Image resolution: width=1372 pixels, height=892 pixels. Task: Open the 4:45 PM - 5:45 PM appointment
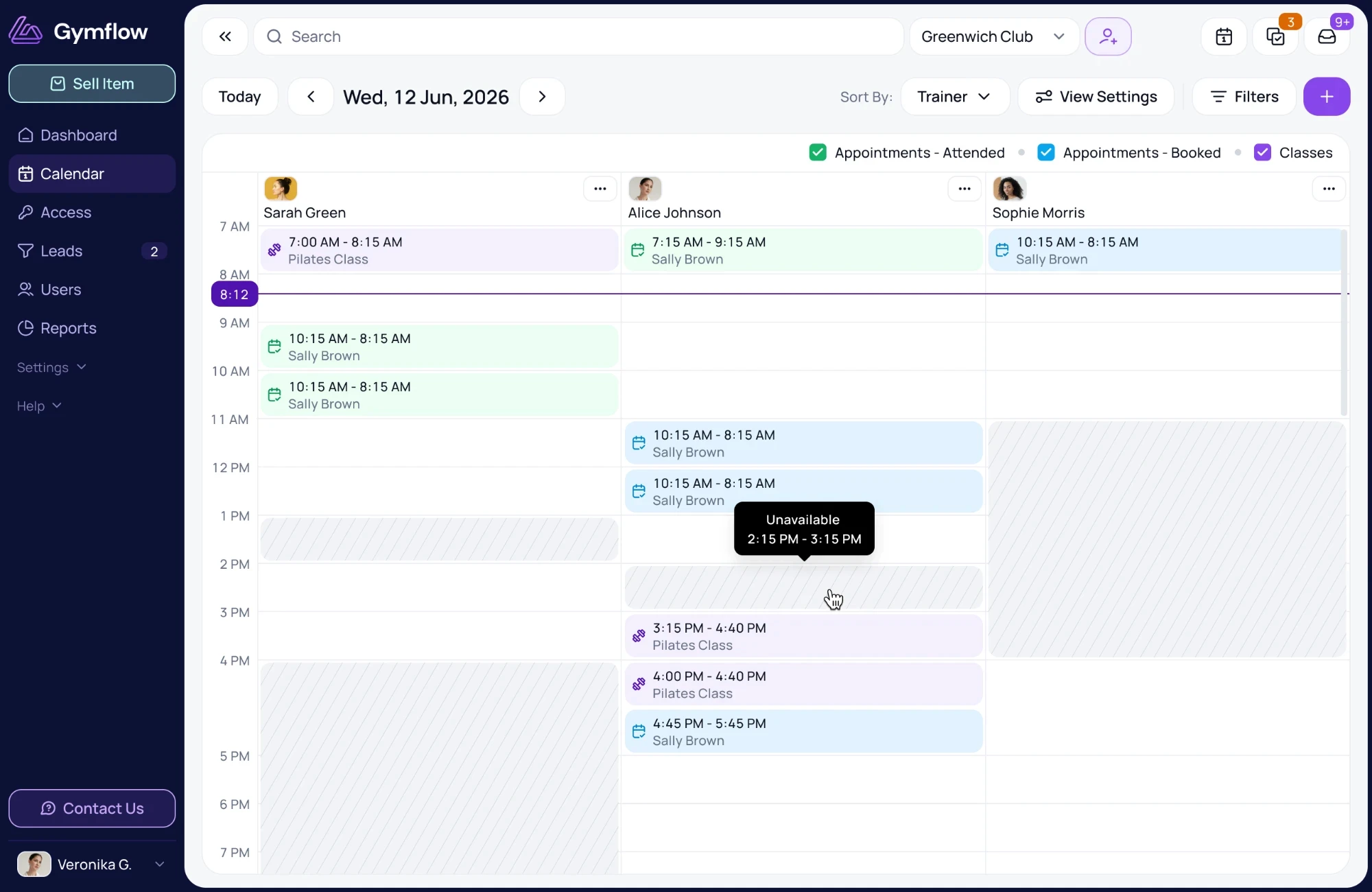803,731
